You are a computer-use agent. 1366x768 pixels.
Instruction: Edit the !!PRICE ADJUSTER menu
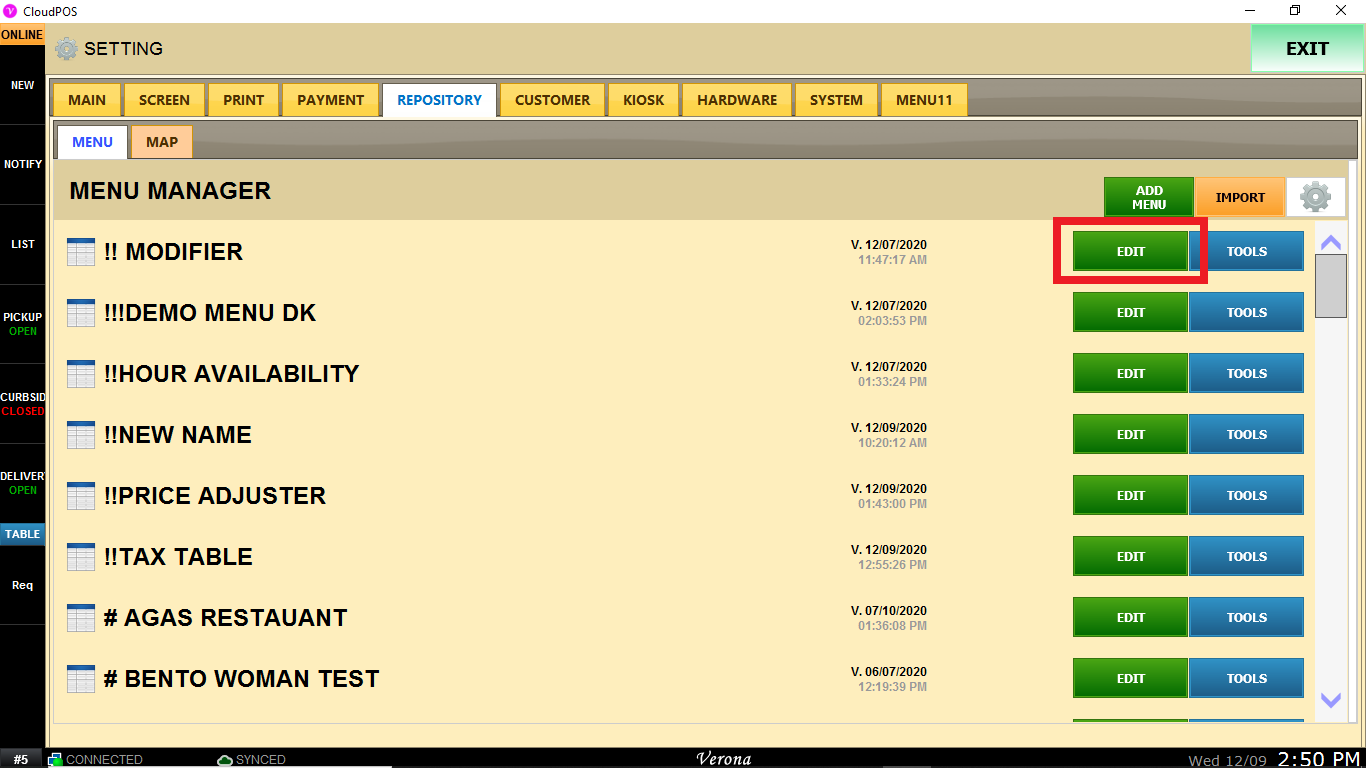click(1130, 496)
